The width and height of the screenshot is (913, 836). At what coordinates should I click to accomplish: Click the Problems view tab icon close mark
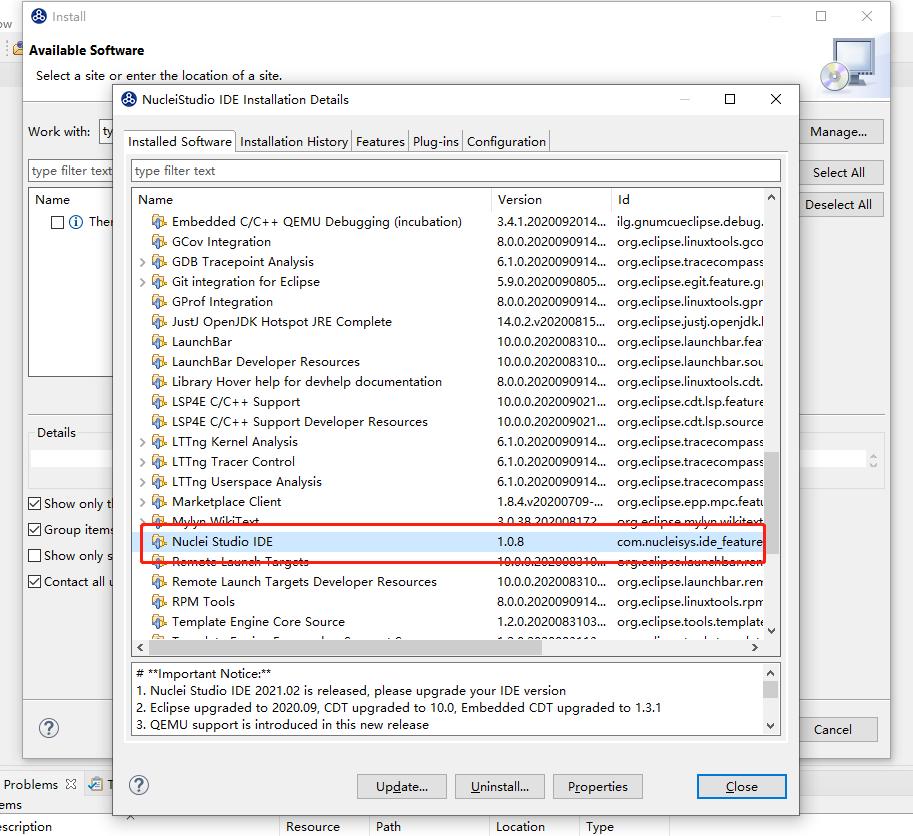coord(71,784)
